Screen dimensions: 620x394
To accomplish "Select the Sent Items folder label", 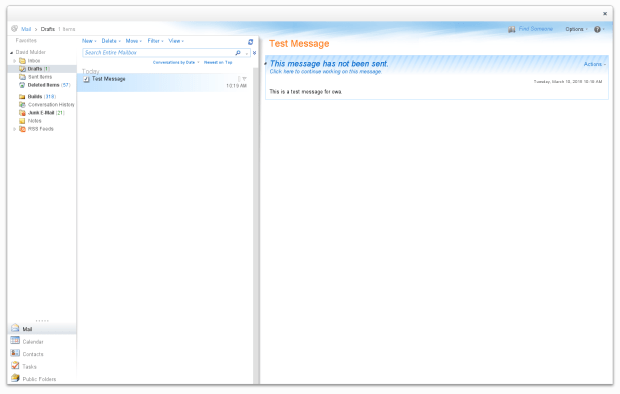I will tap(40, 77).
